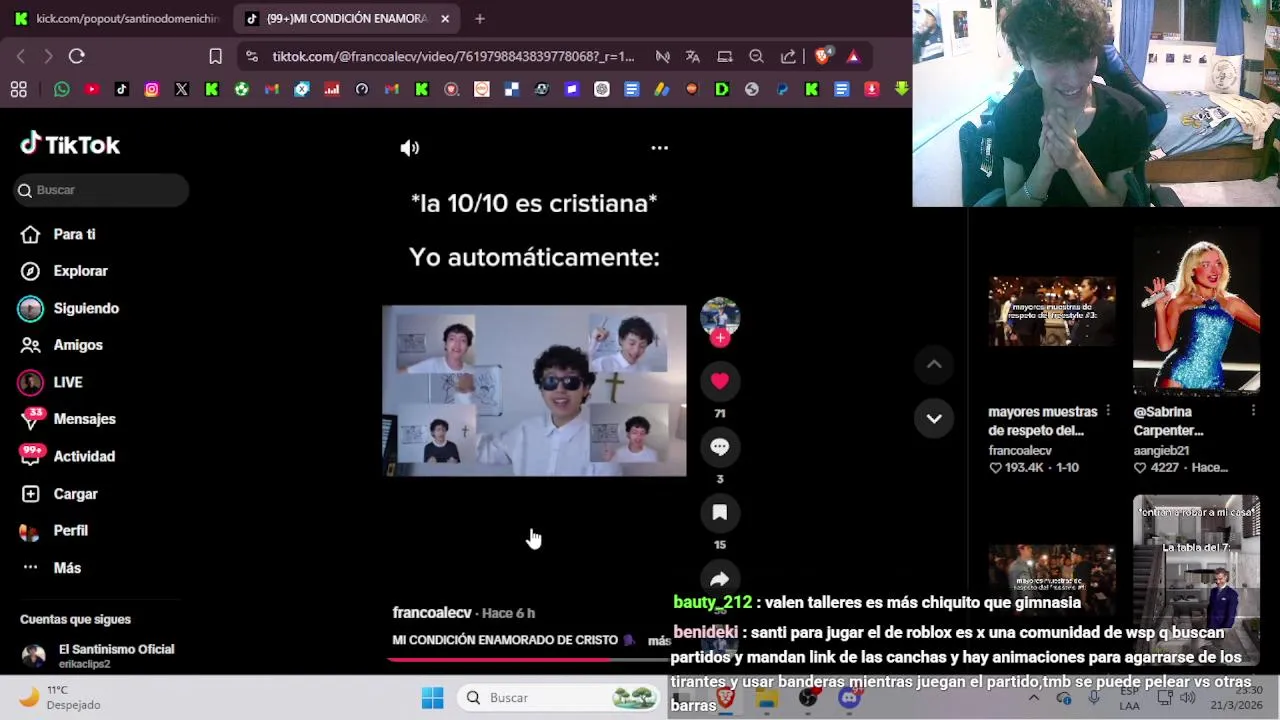Open a new browser tab
The image size is (1280, 720).
(480, 19)
